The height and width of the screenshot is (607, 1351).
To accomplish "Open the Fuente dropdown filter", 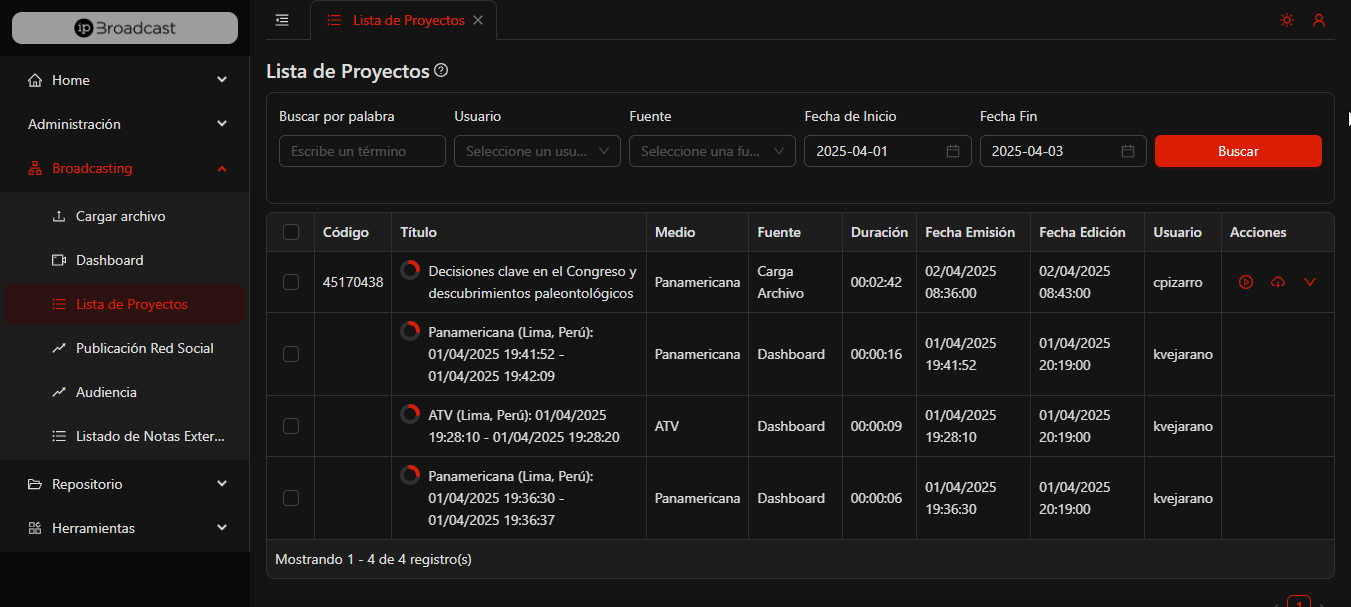I will pyautogui.click(x=712, y=151).
